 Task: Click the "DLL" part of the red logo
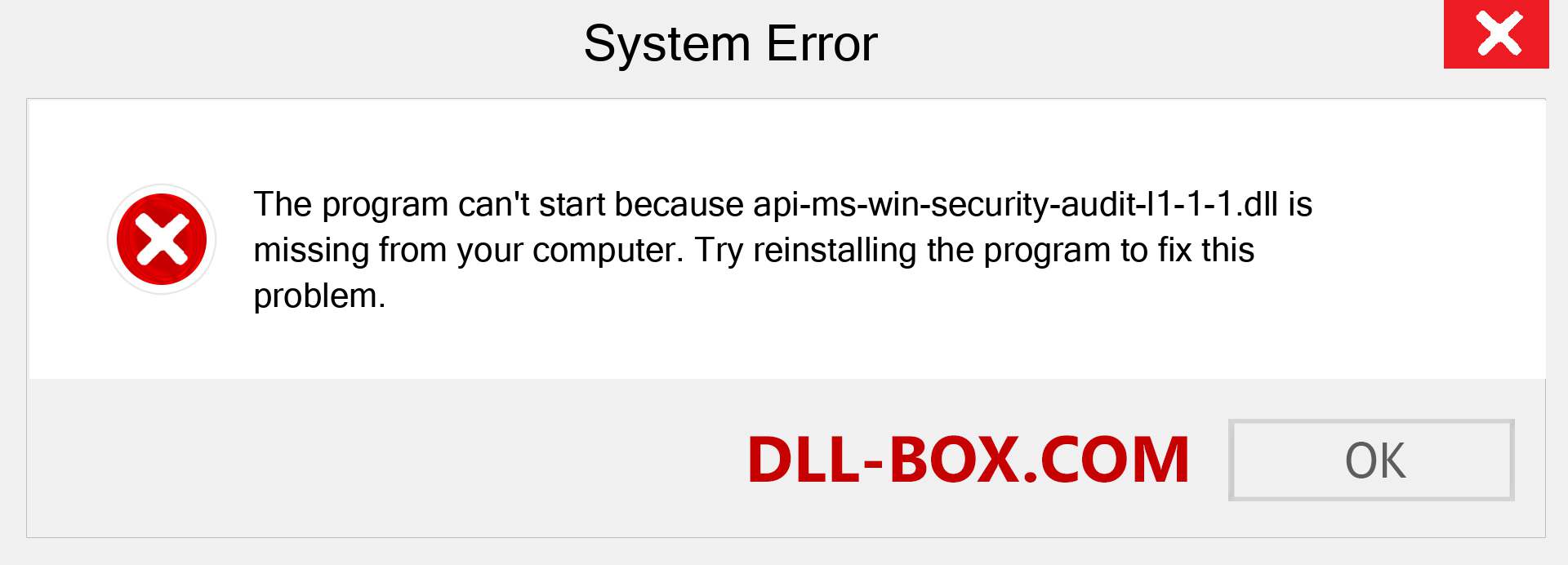click(804, 460)
